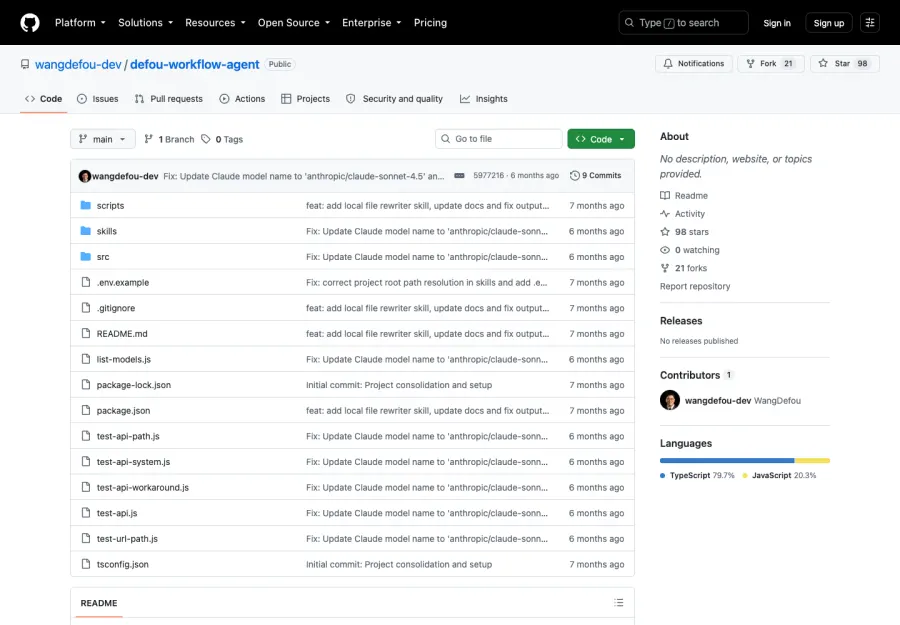Focus the header search box
Image resolution: width=900 pixels, height=625 pixels.
pyautogui.click(x=684, y=23)
